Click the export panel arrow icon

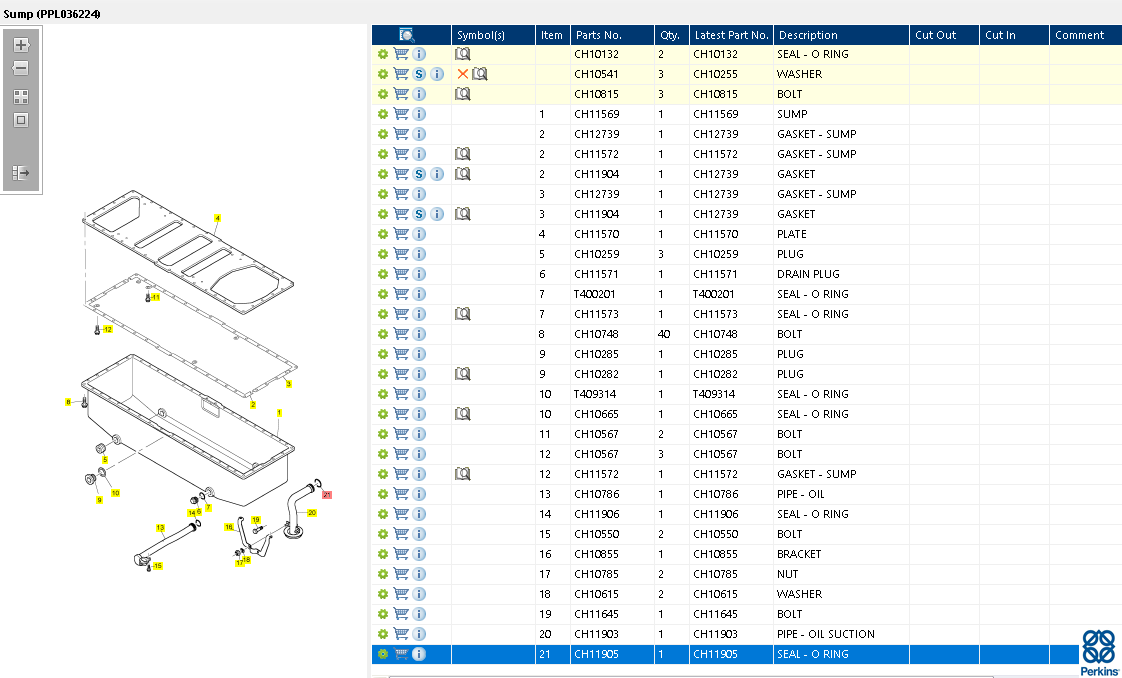coord(21,173)
